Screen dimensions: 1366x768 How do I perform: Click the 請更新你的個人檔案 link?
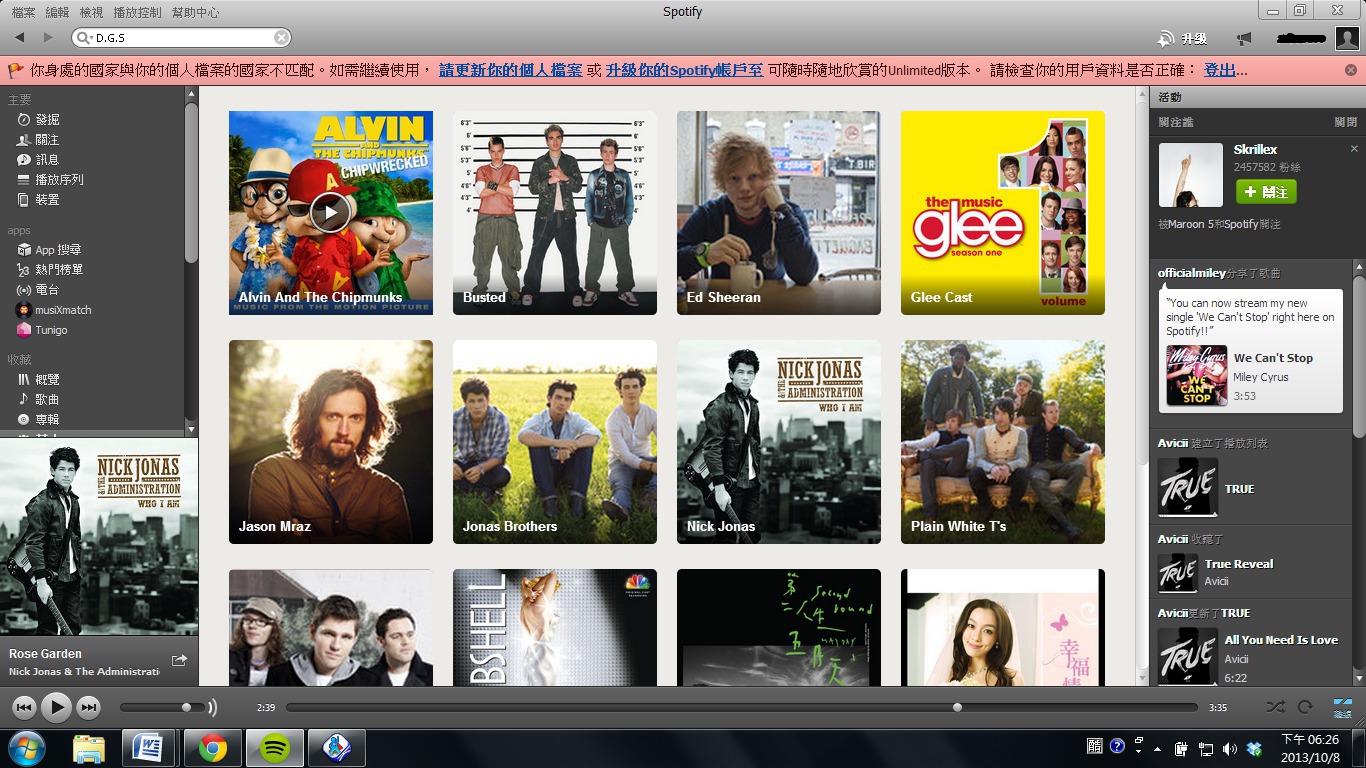pos(510,70)
